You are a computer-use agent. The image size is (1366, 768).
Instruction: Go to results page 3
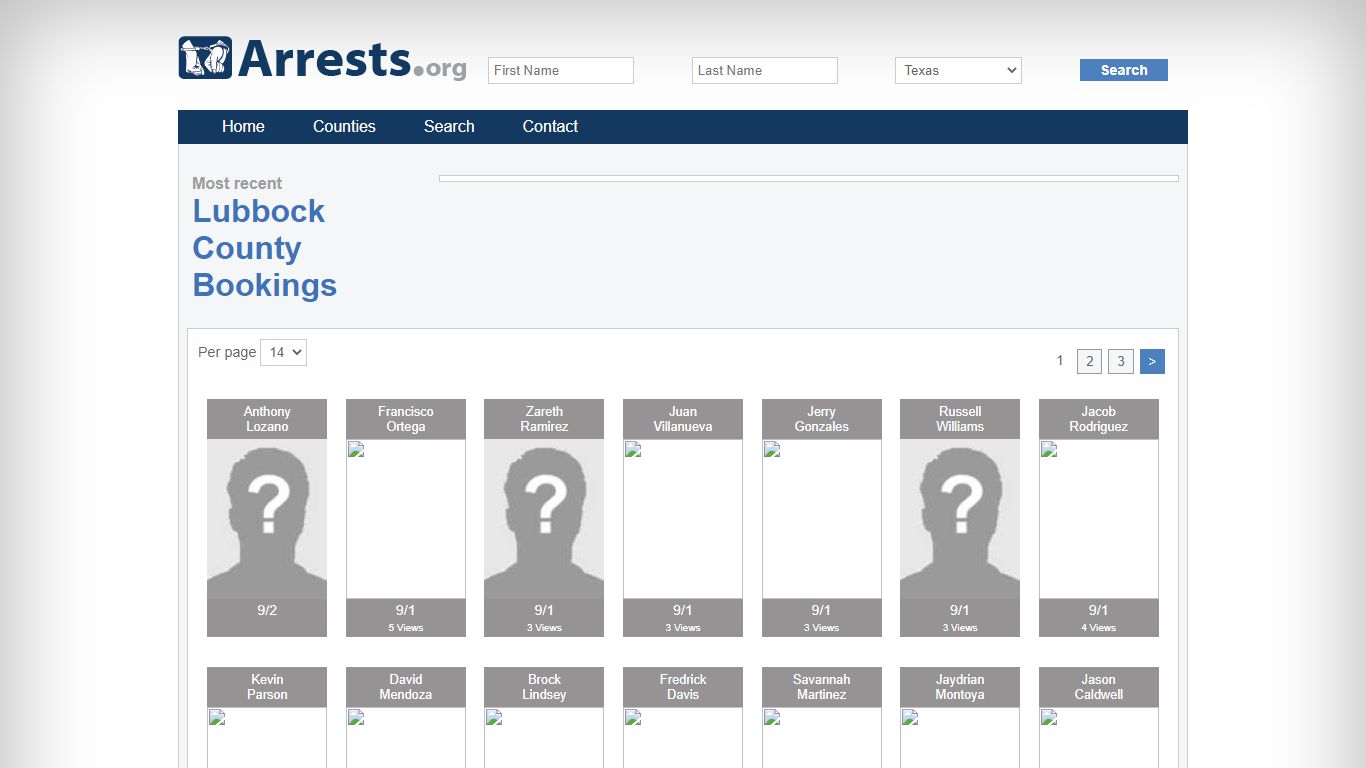[1121, 361]
